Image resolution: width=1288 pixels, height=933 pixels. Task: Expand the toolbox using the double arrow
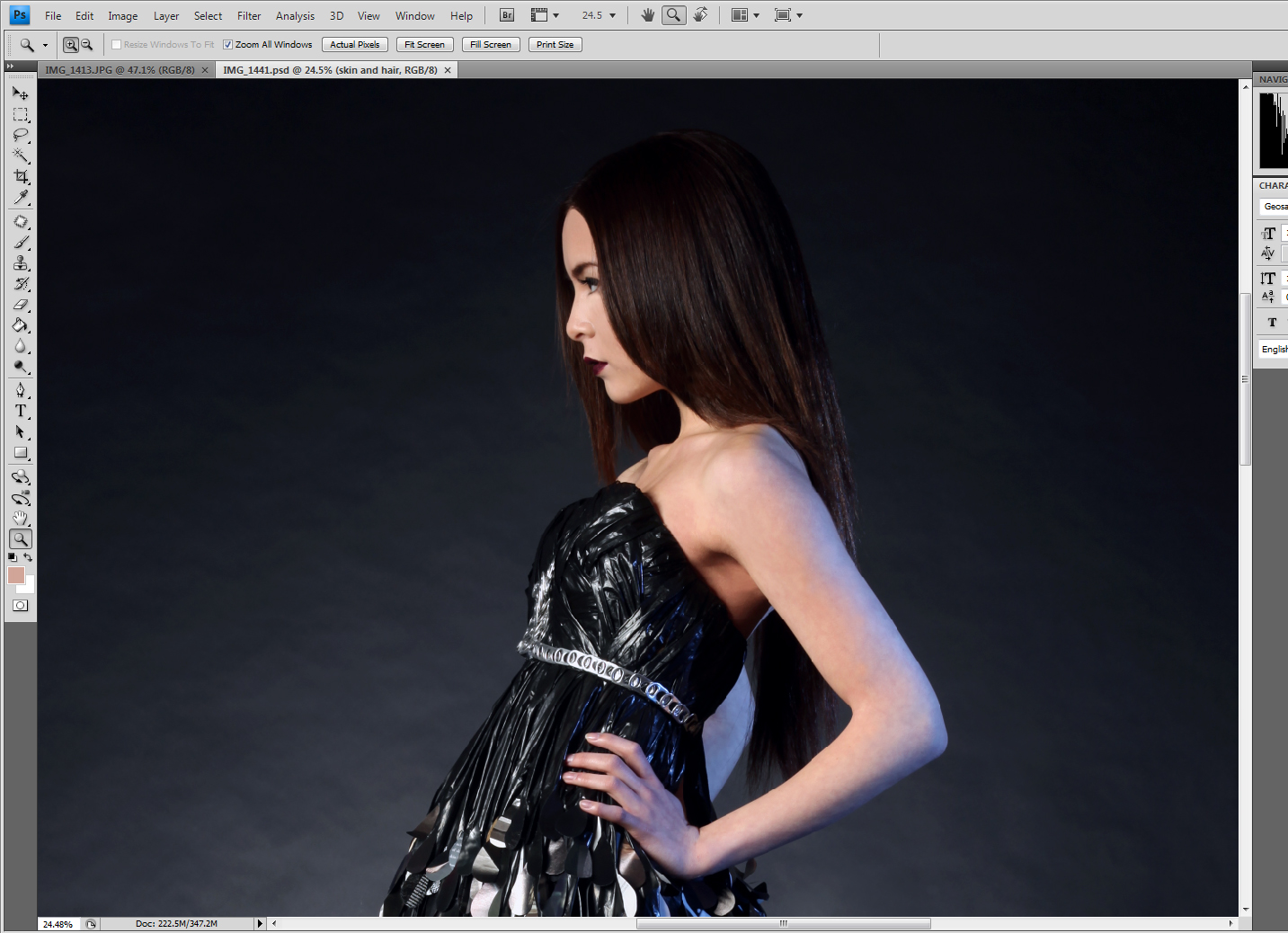[10, 67]
